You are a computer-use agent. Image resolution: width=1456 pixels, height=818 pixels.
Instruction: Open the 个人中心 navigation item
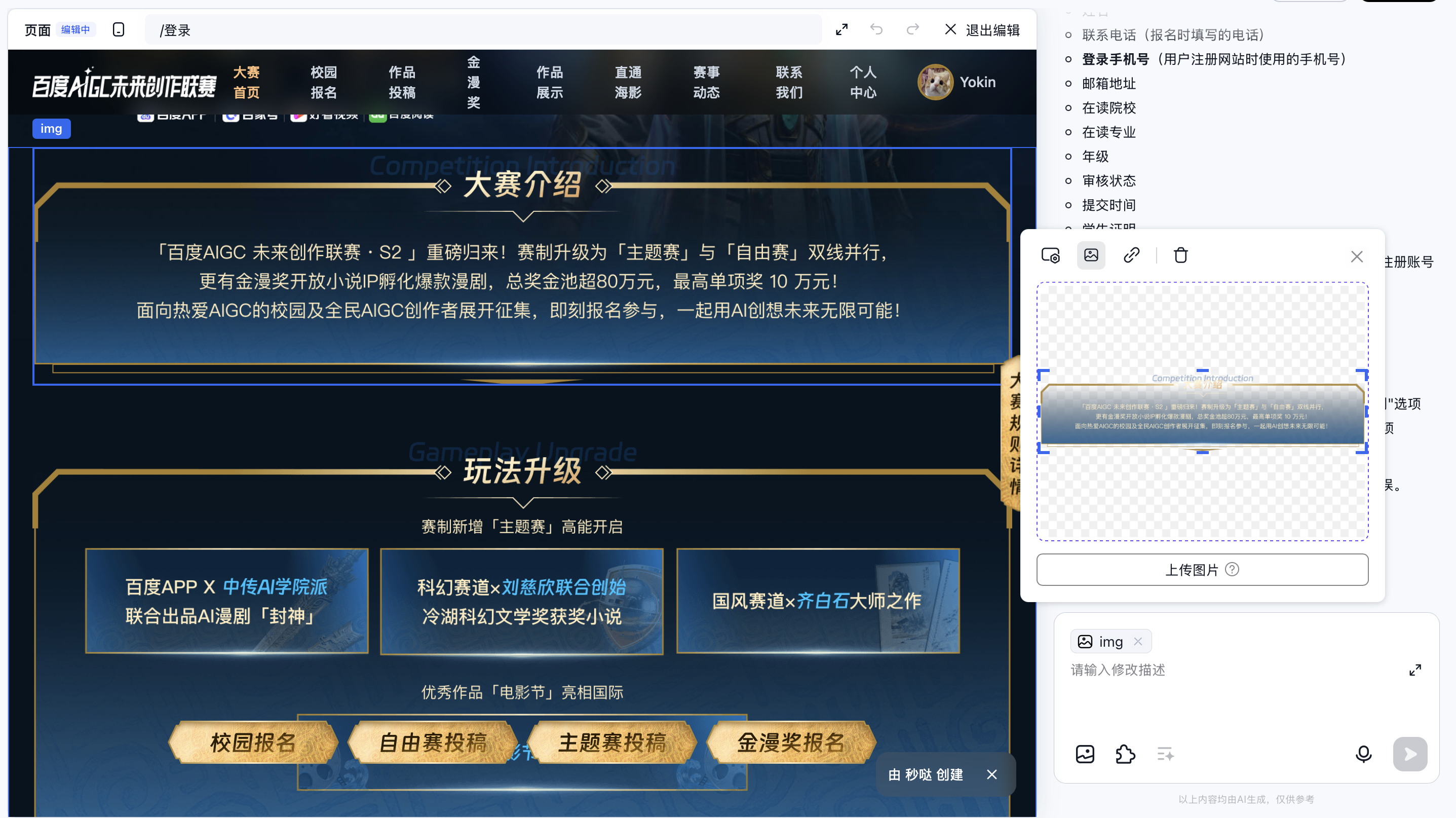864,82
